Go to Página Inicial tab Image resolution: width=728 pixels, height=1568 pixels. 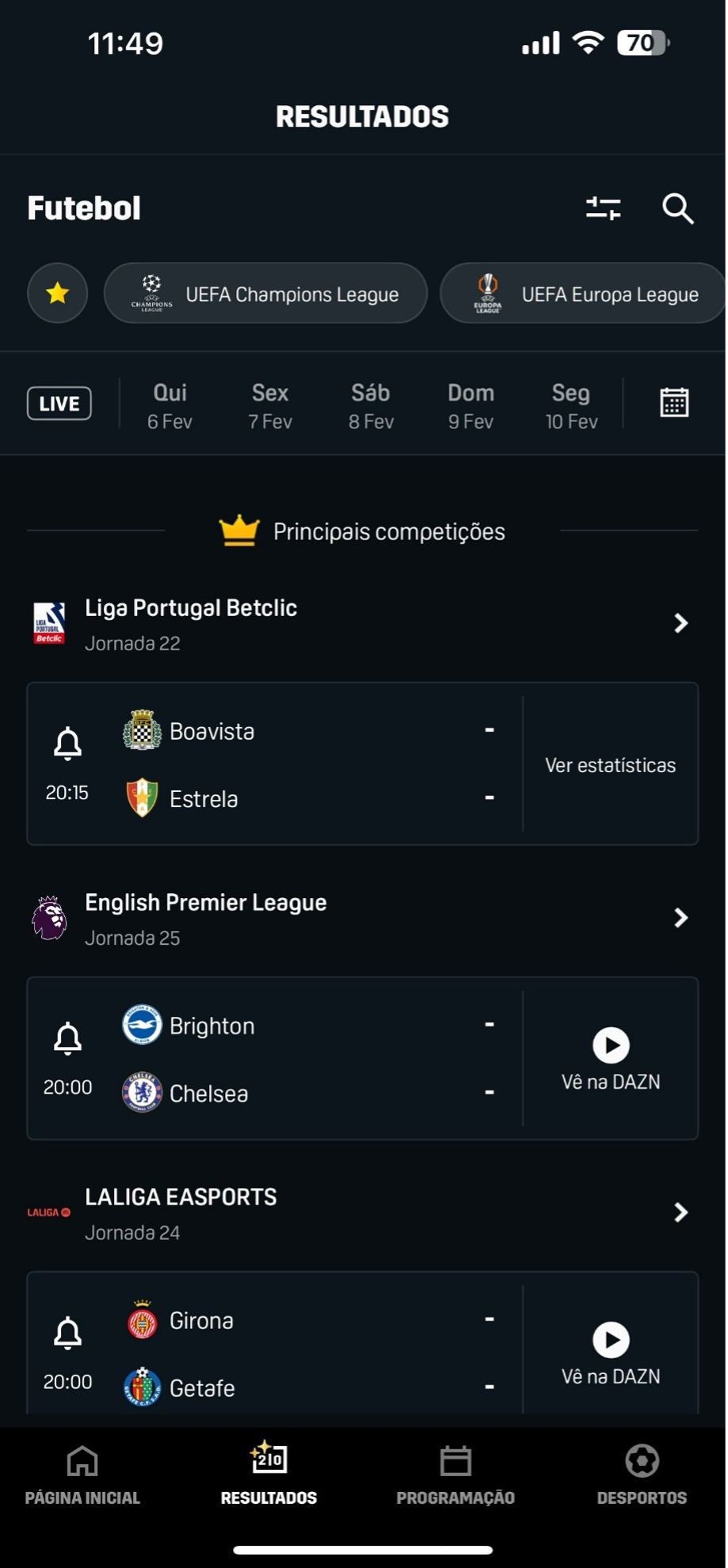click(82, 1475)
